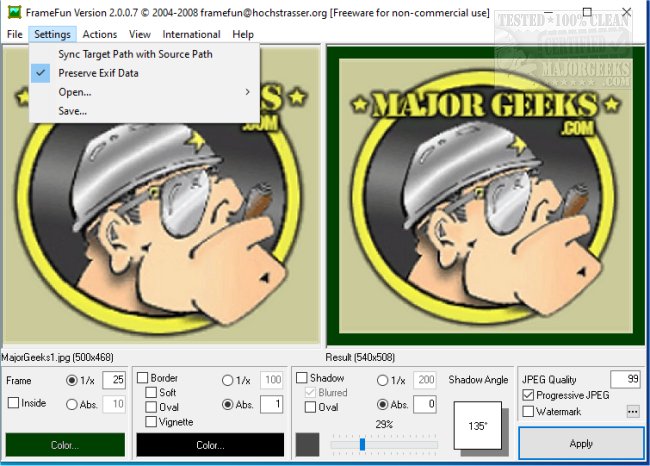
Task: Select the Save... settings entry
Action: click(x=144, y=111)
